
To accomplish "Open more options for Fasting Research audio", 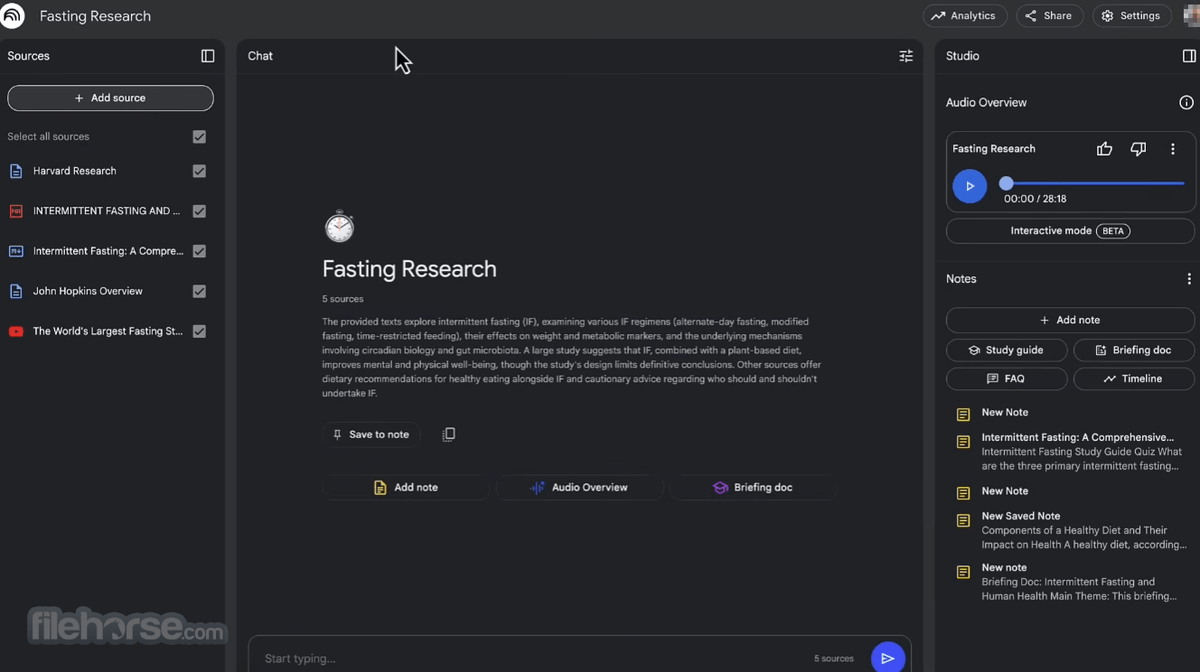I will [x=1173, y=149].
